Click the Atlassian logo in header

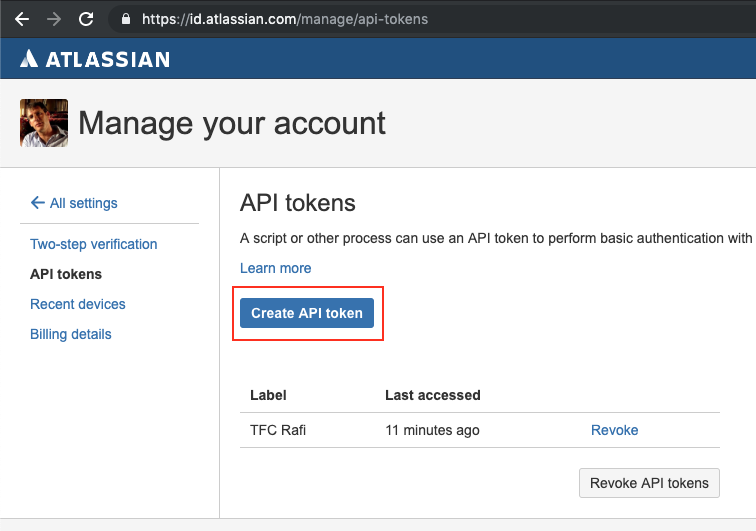(95, 60)
